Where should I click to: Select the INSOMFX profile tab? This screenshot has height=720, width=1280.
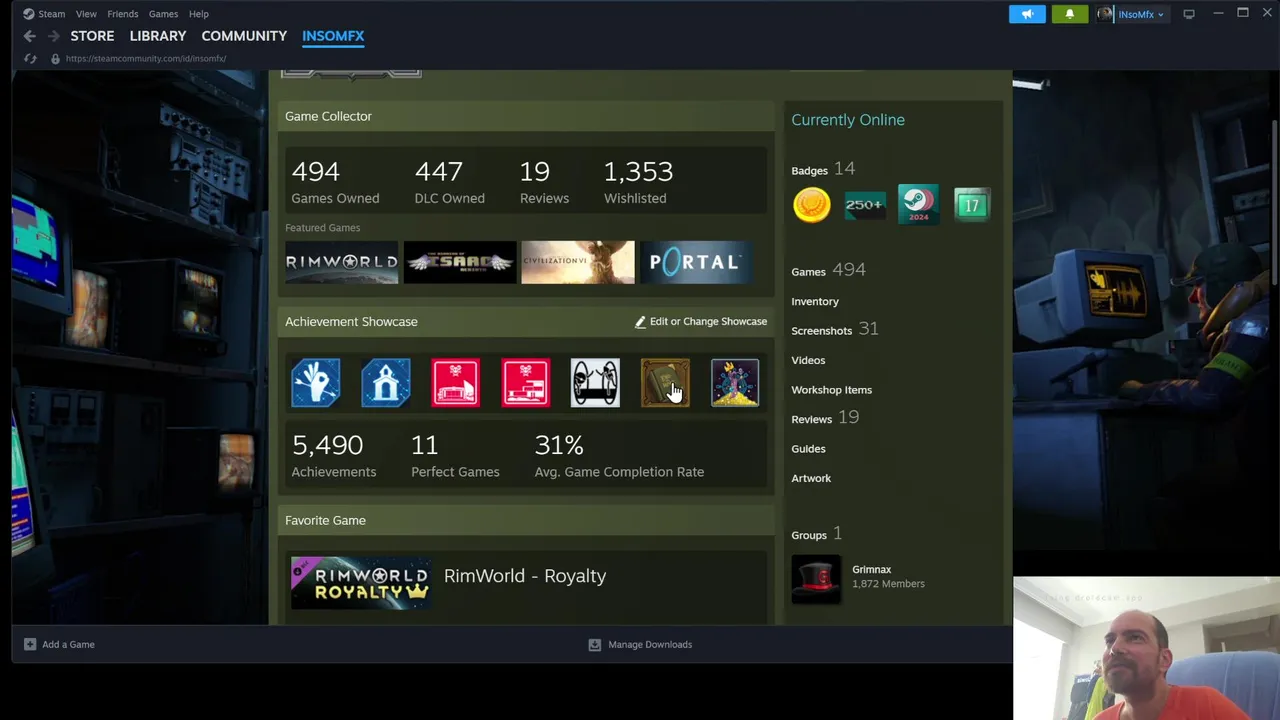(x=333, y=36)
